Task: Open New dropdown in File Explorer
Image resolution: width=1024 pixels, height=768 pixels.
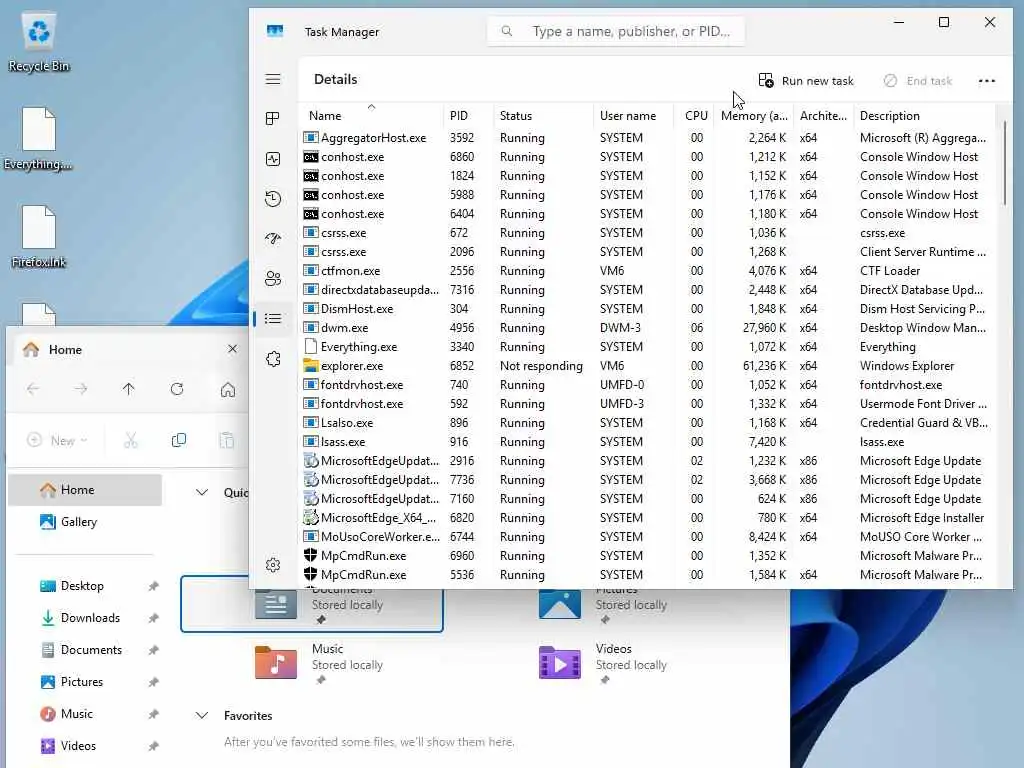Action: pyautogui.click(x=57, y=440)
